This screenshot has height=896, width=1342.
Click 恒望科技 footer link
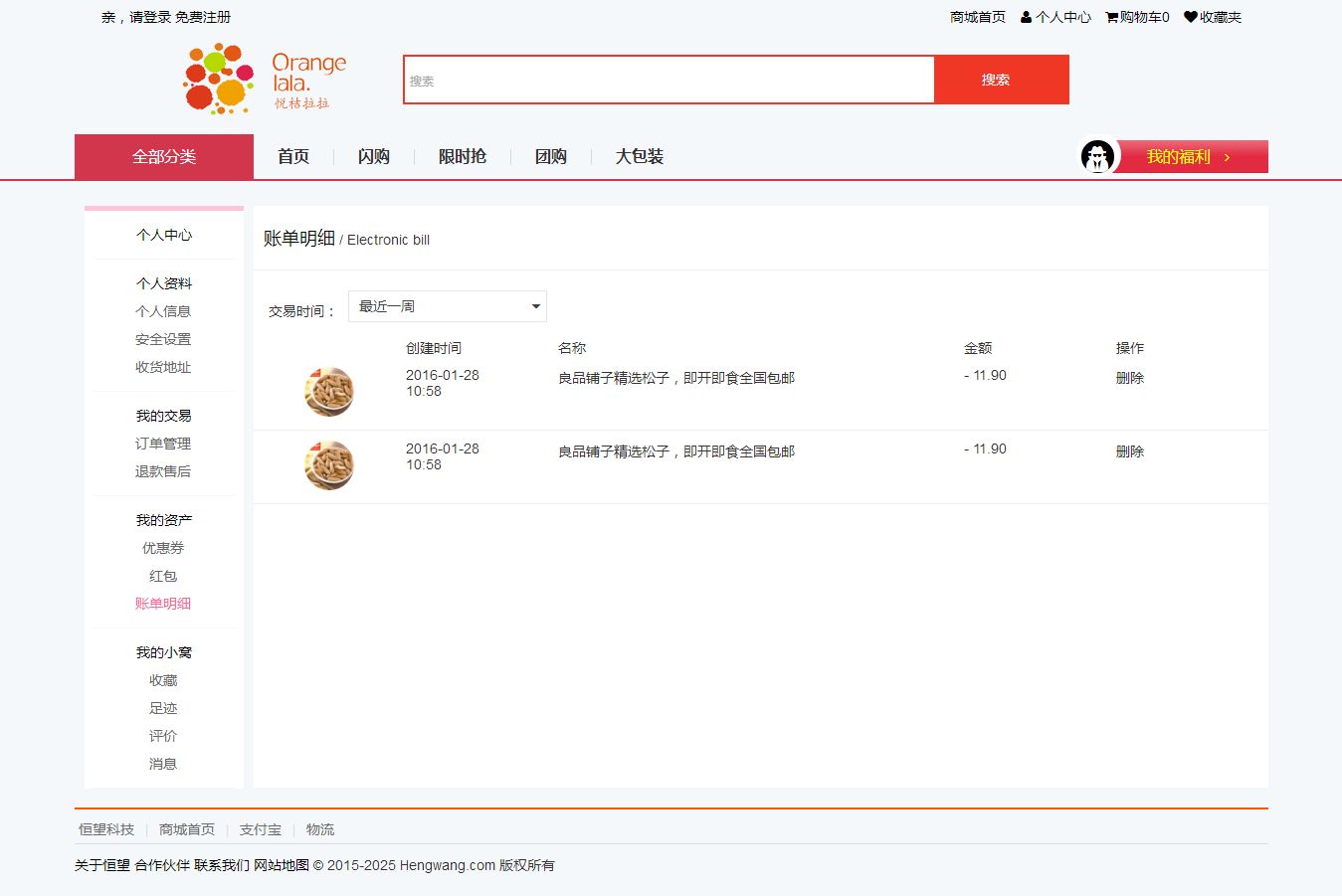click(106, 829)
